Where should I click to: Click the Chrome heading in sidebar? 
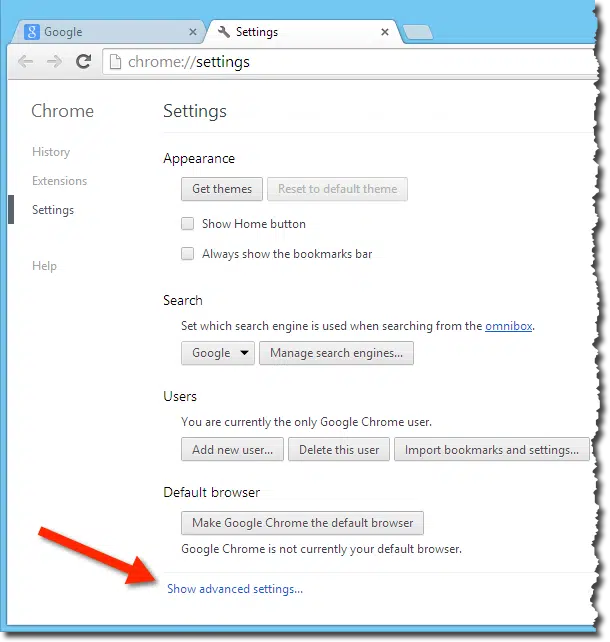tap(63, 111)
